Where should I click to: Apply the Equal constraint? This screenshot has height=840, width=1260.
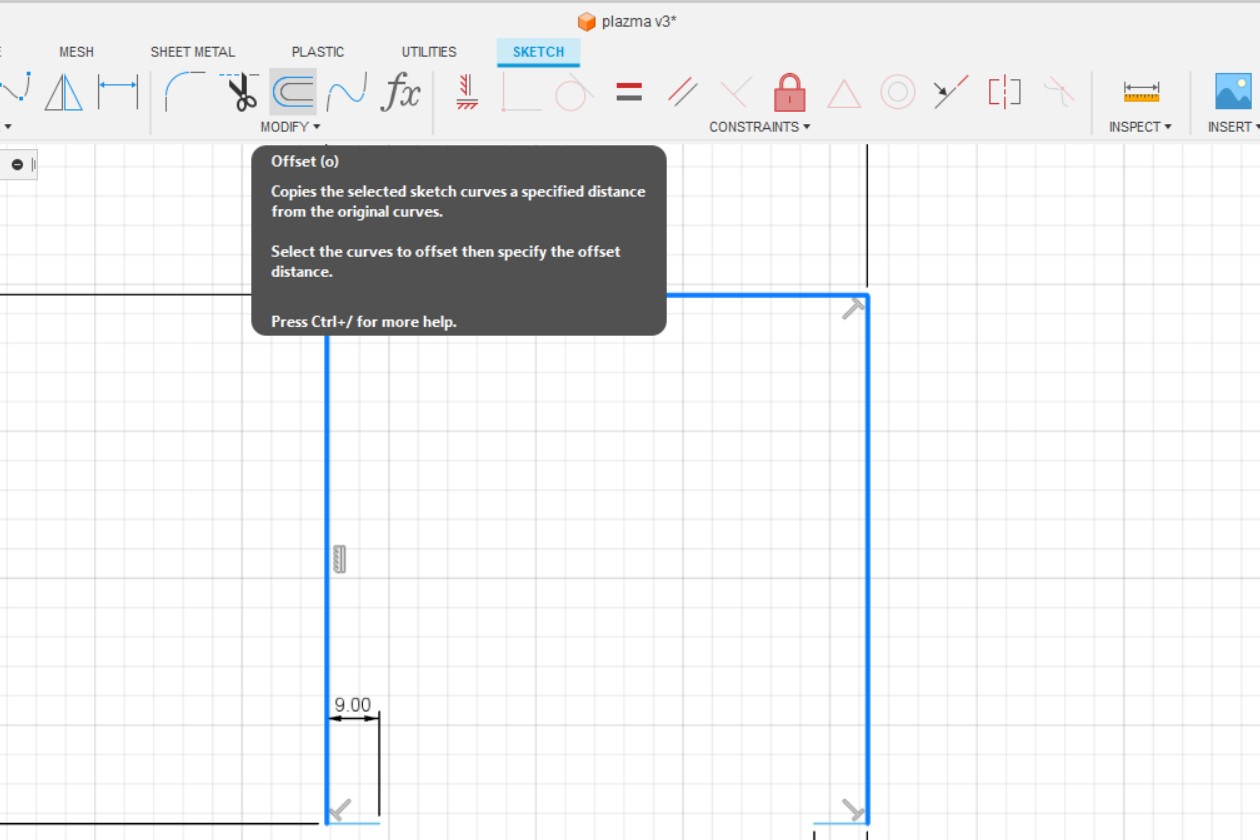(x=628, y=92)
